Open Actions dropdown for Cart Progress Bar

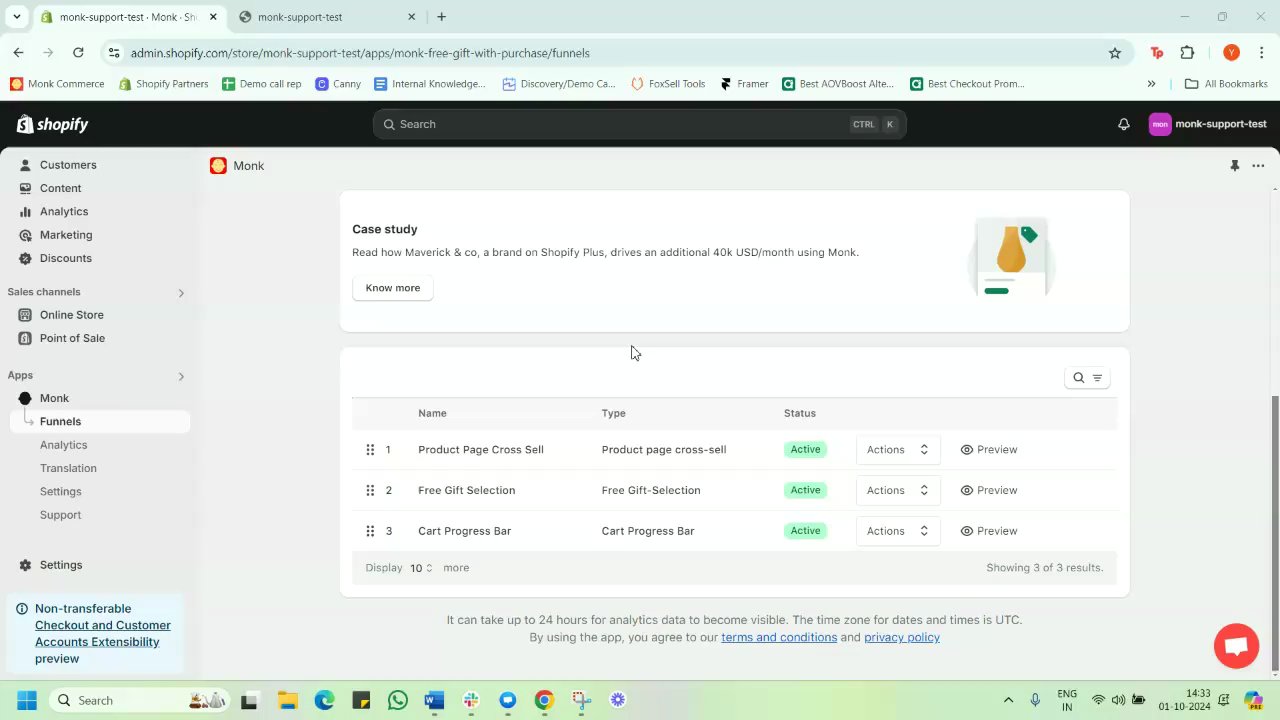point(898,531)
